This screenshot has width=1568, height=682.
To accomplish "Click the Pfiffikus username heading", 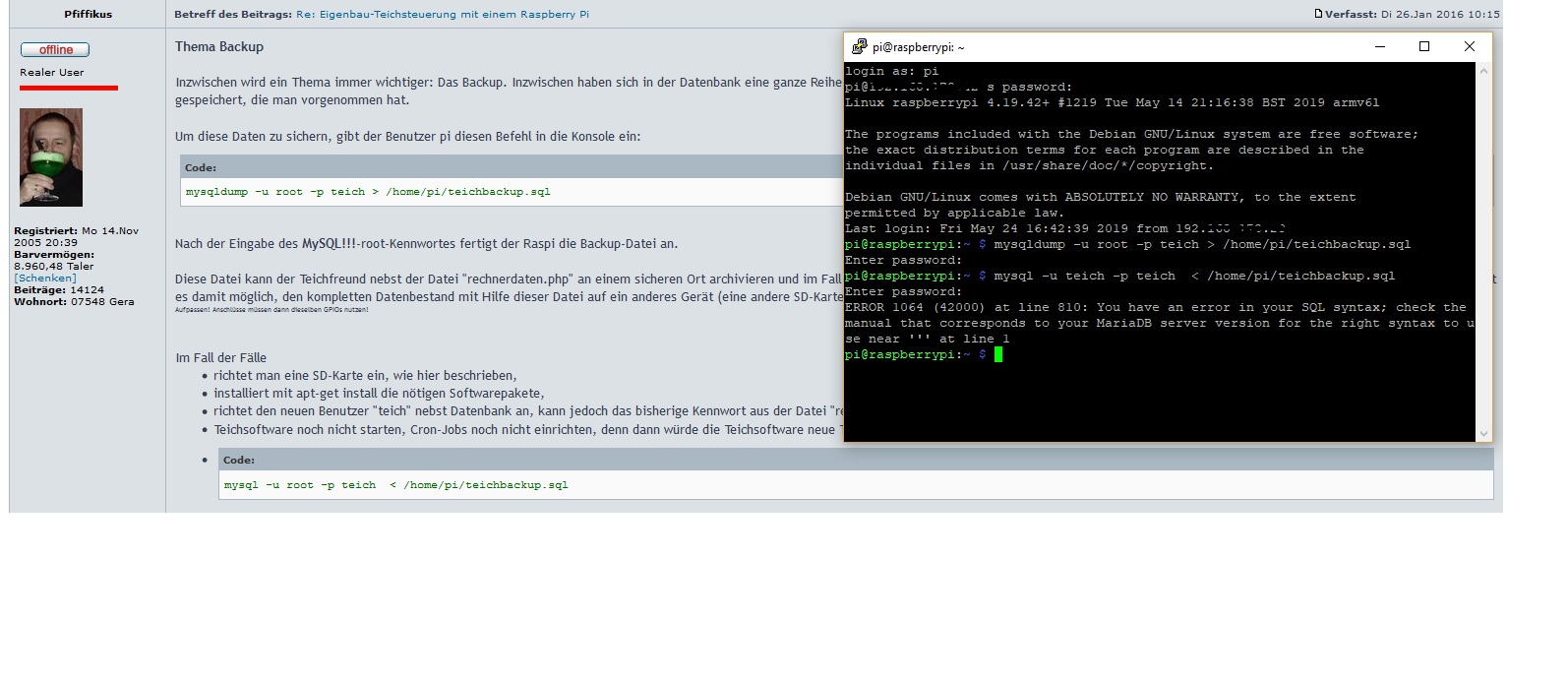I will [x=88, y=15].
